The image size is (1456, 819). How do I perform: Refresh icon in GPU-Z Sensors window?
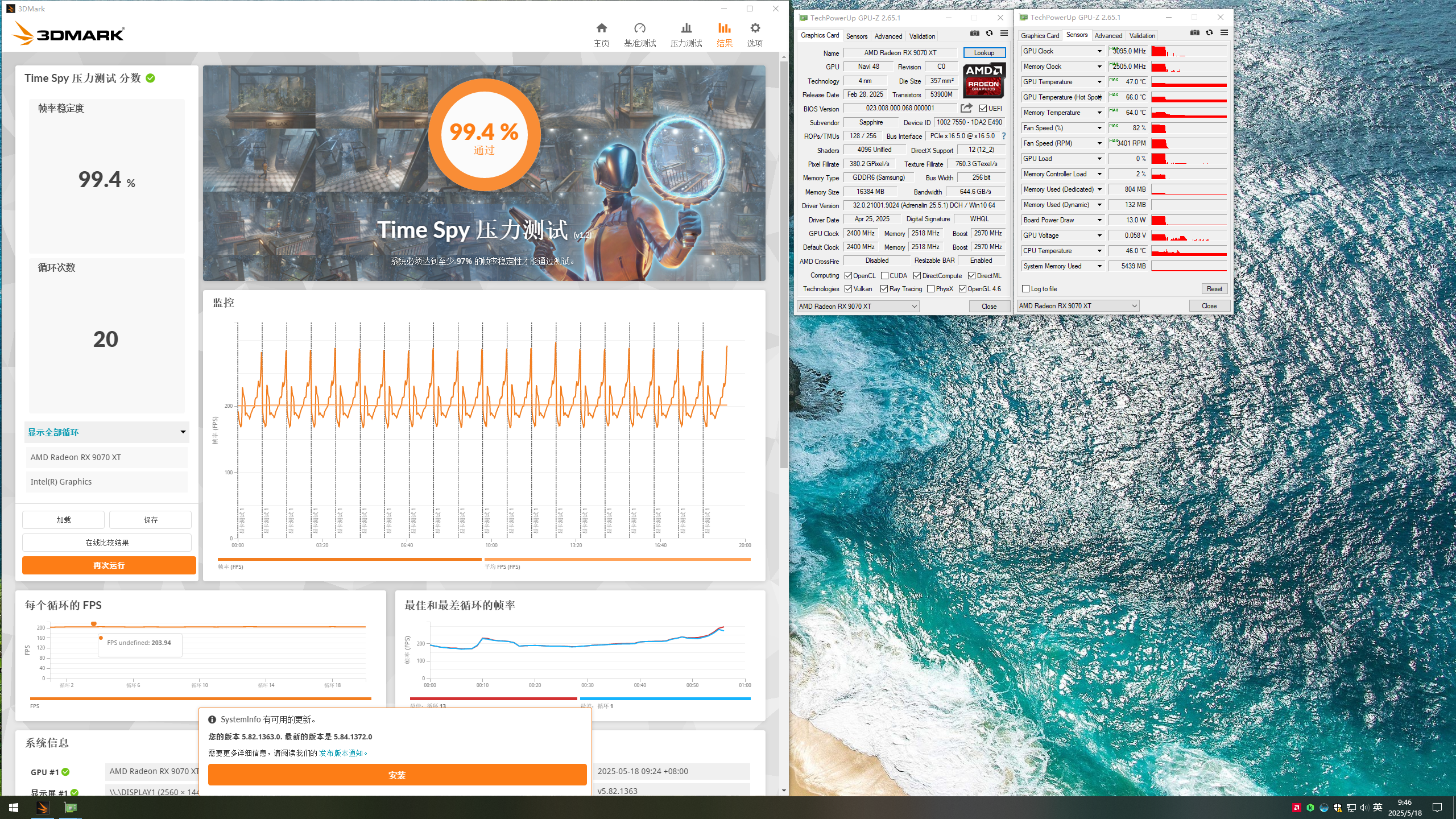click(1209, 33)
